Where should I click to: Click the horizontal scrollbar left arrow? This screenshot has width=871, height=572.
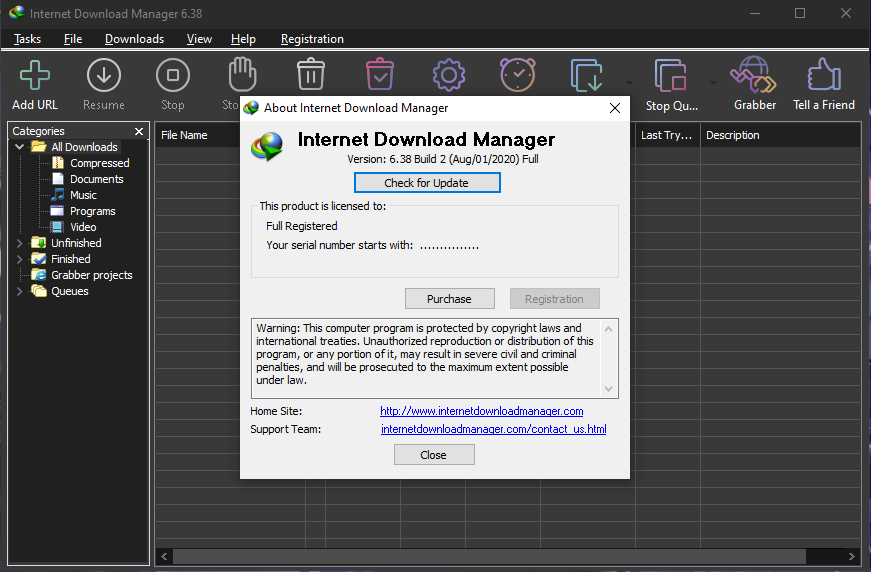164,556
